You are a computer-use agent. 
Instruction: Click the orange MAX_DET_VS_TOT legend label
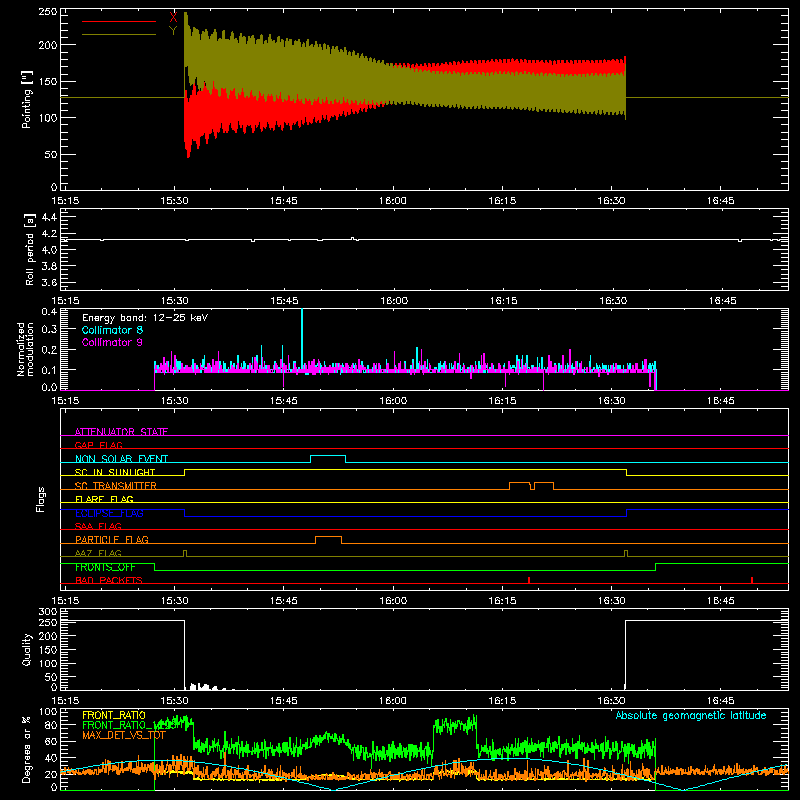(124, 736)
